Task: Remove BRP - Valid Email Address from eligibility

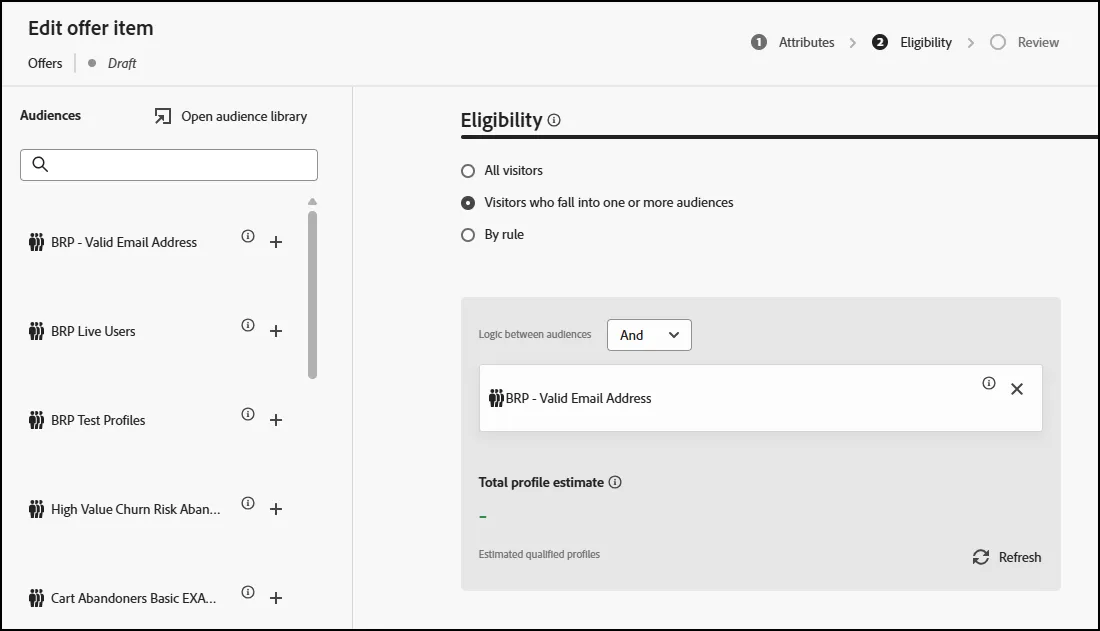Action: [1017, 389]
